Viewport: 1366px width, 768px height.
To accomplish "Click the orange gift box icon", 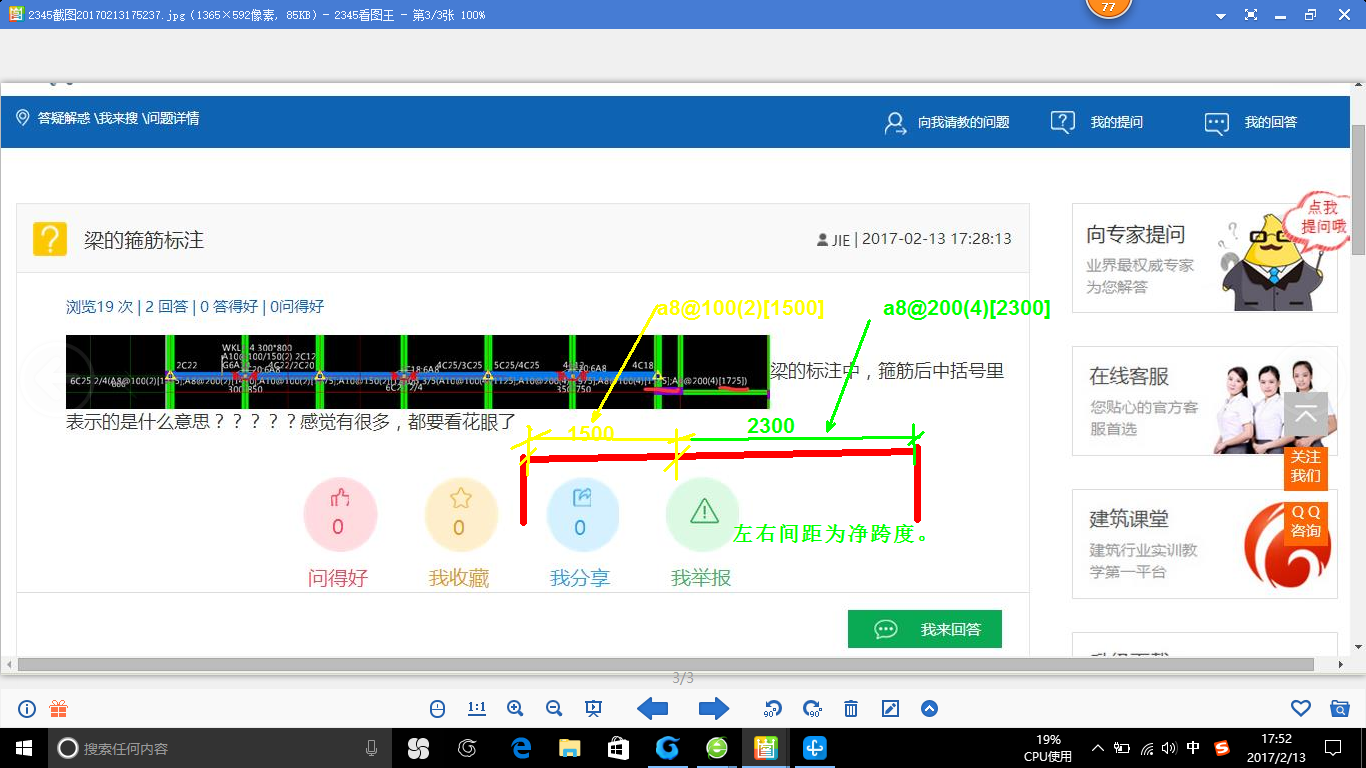I will [x=58, y=709].
